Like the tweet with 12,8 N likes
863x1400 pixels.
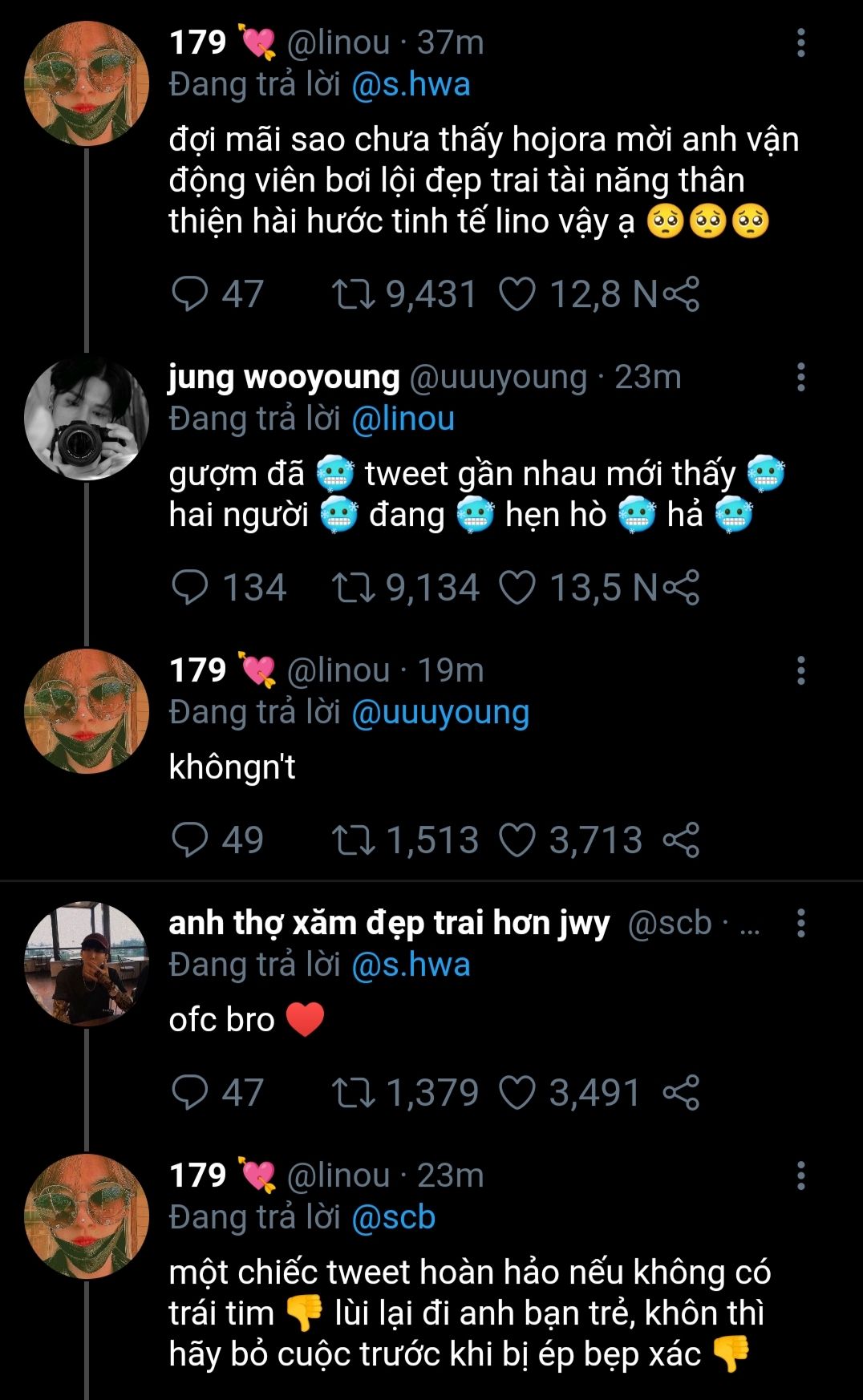click(517, 294)
